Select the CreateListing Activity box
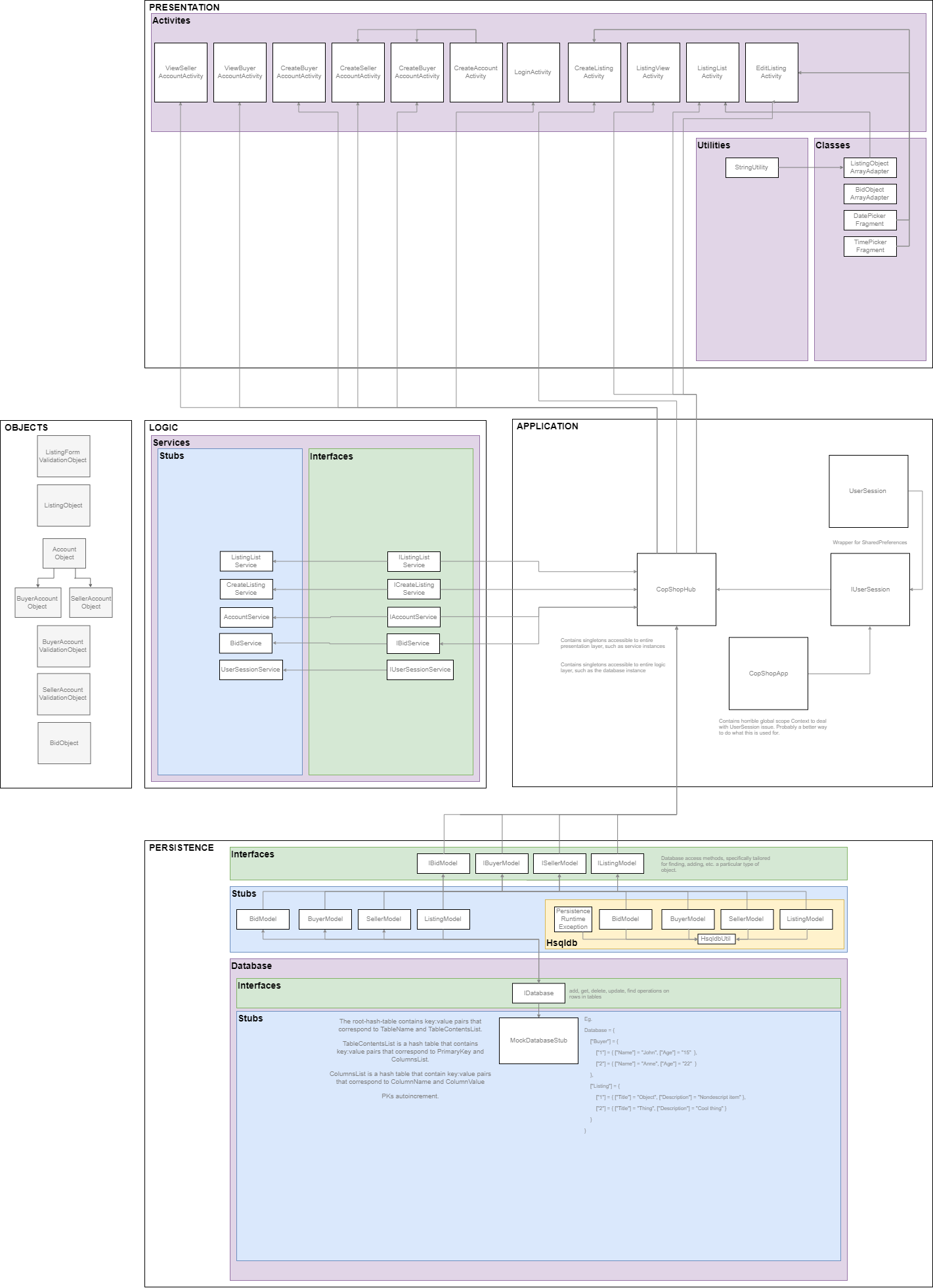Viewport: 933px width, 1288px height. (594, 72)
